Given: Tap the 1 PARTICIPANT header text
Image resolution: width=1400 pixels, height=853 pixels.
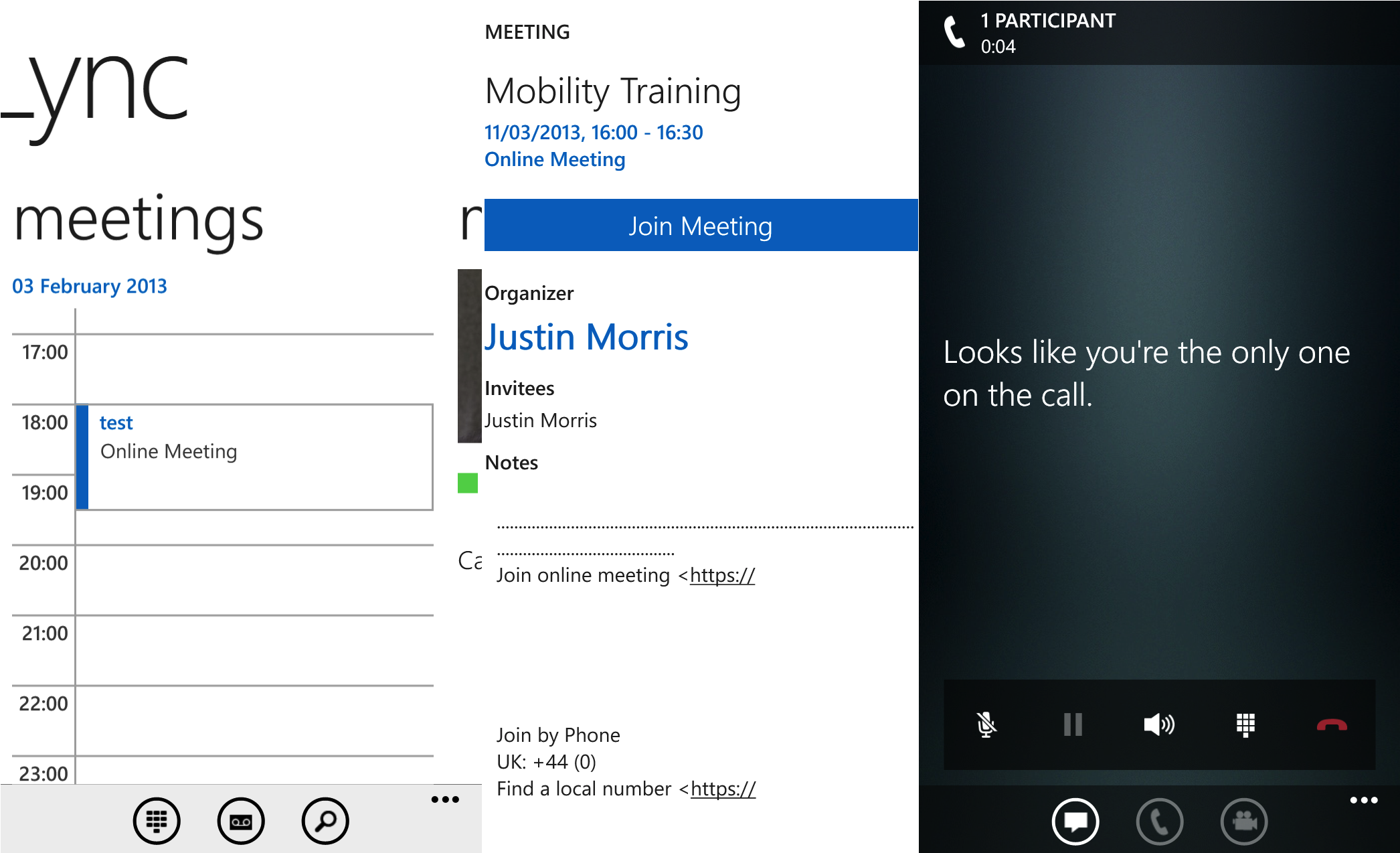Looking at the screenshot, I should 1048,21.
